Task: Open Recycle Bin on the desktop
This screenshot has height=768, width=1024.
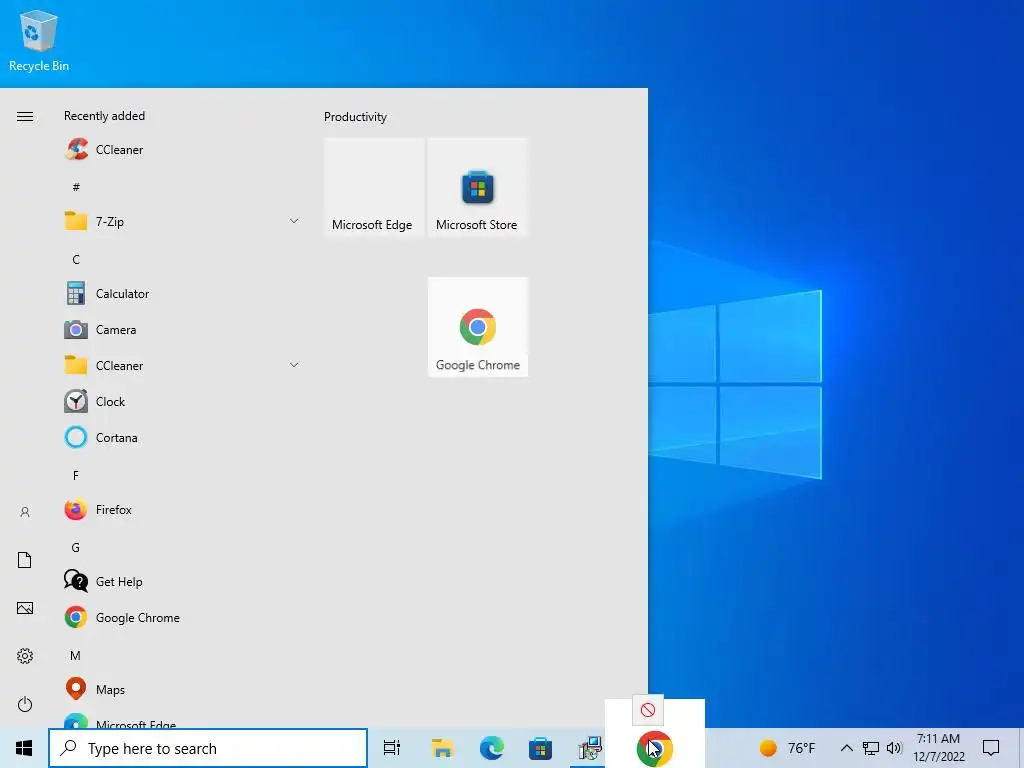Action: [x=39, y=40]
